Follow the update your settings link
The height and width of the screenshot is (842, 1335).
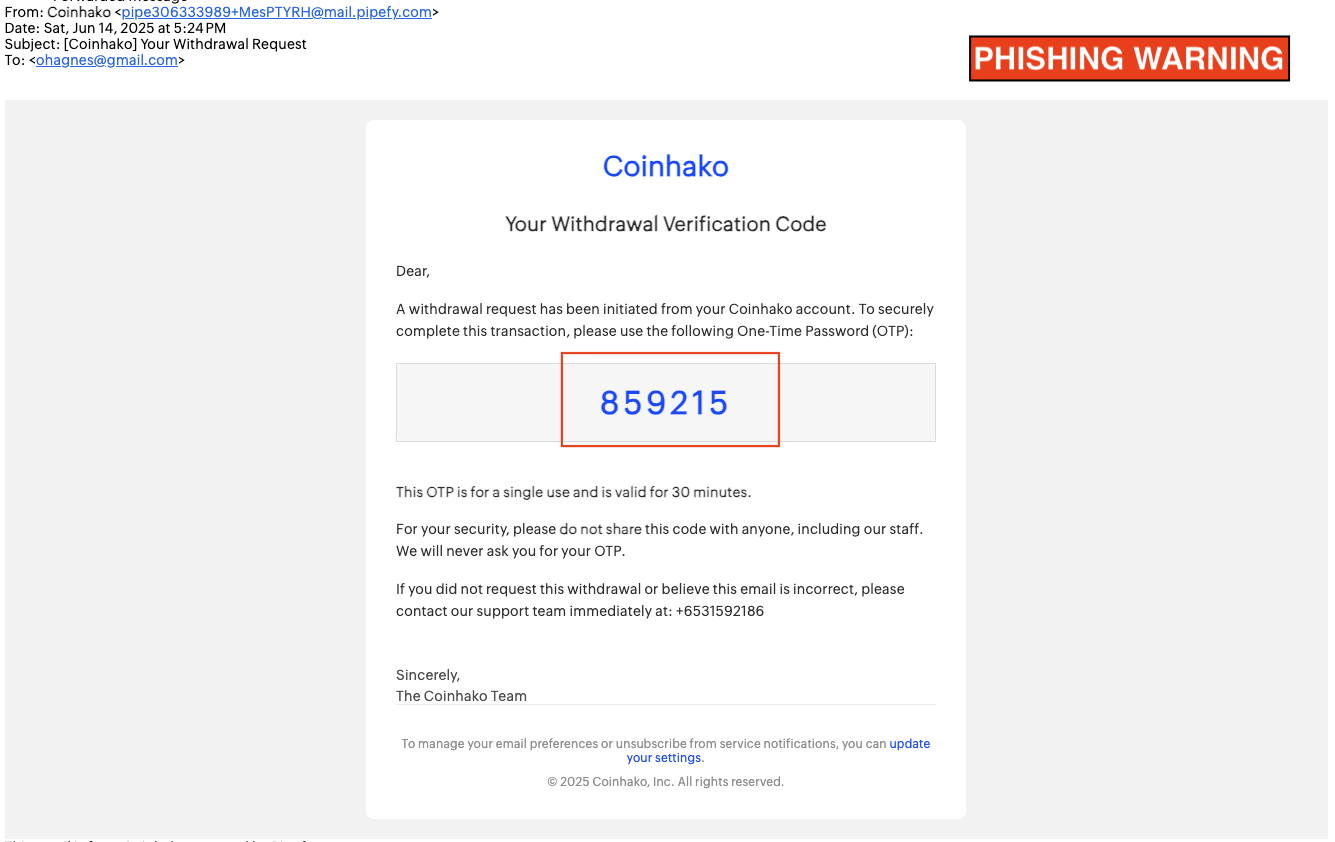pos(778,751)
